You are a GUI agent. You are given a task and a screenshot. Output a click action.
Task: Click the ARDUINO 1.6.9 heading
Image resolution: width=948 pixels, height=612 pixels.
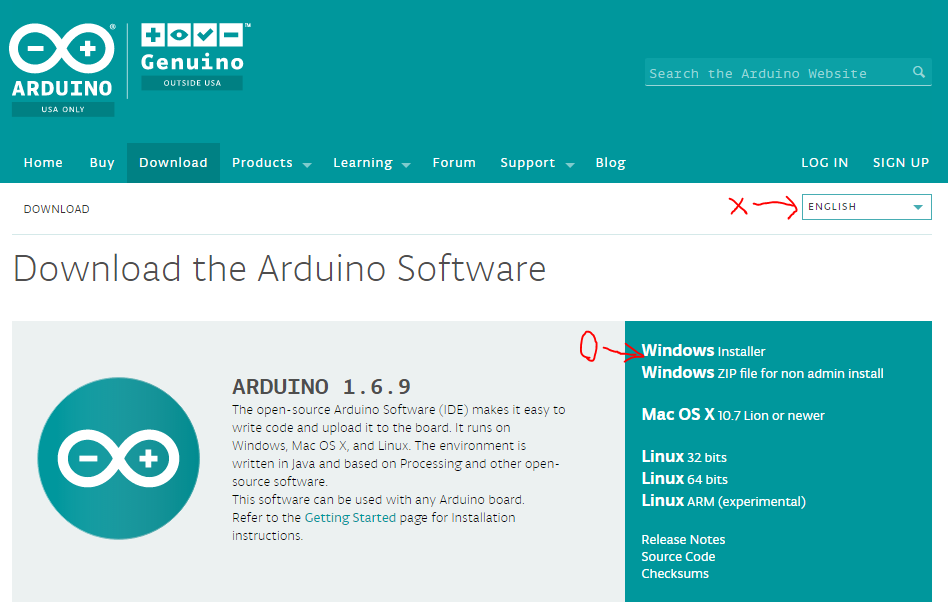click(x=322, y=386)
